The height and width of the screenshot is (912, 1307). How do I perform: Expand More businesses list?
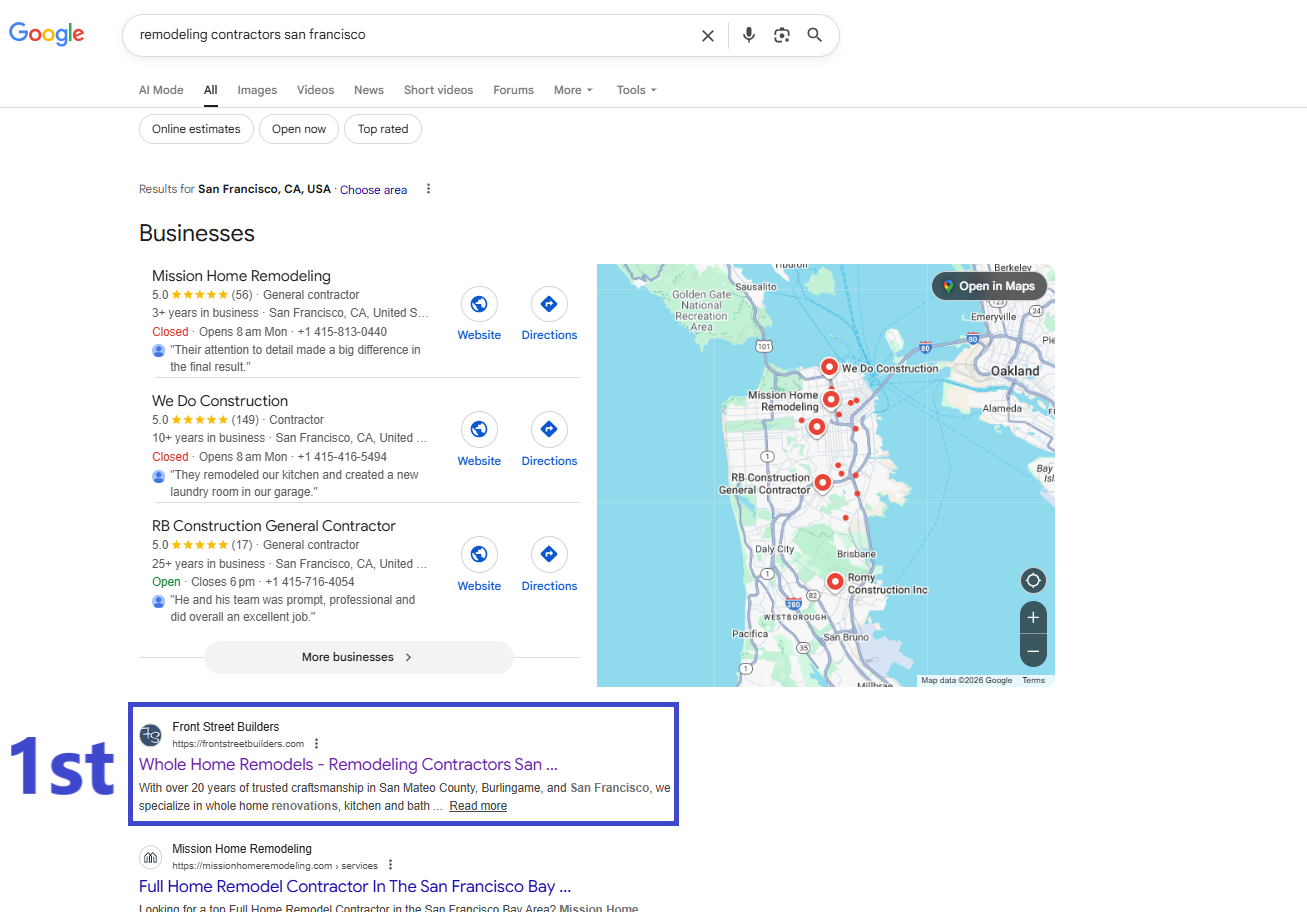click(x=358, y=657)
